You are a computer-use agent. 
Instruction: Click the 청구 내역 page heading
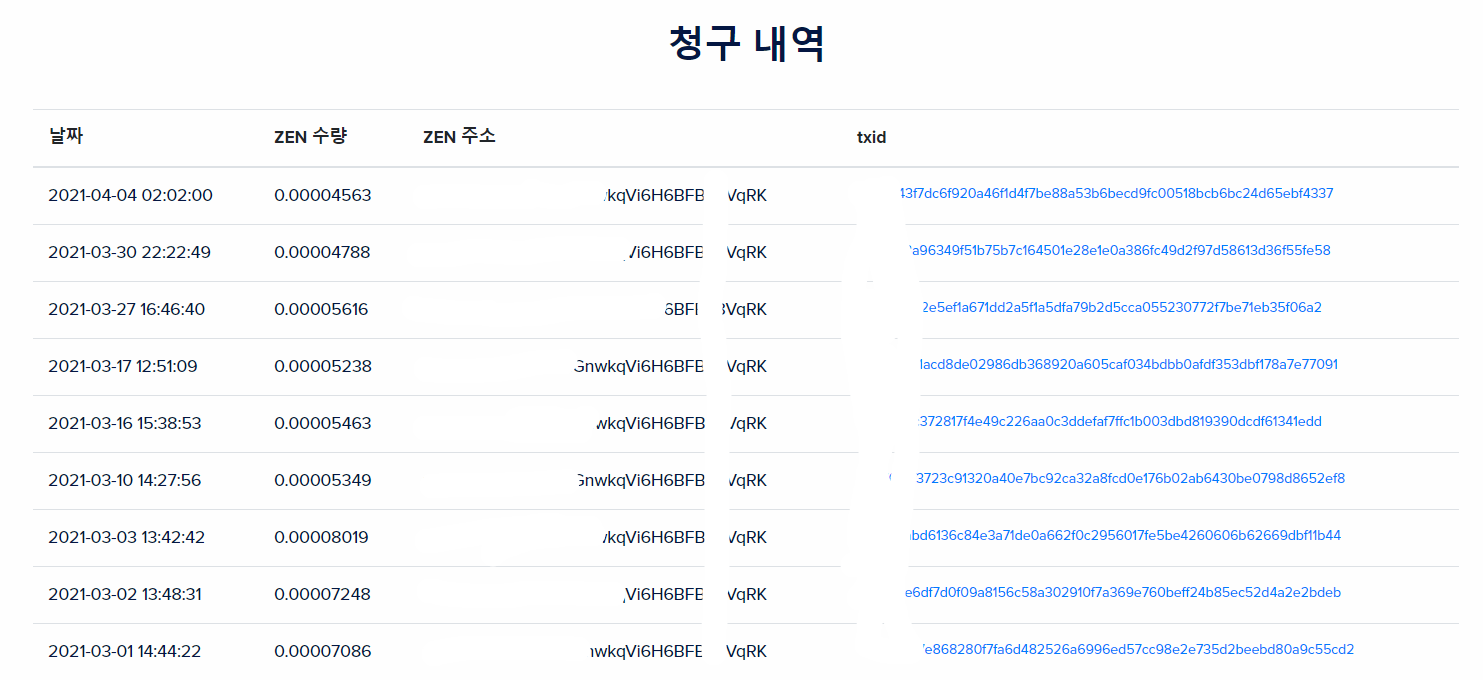[746, 44]
